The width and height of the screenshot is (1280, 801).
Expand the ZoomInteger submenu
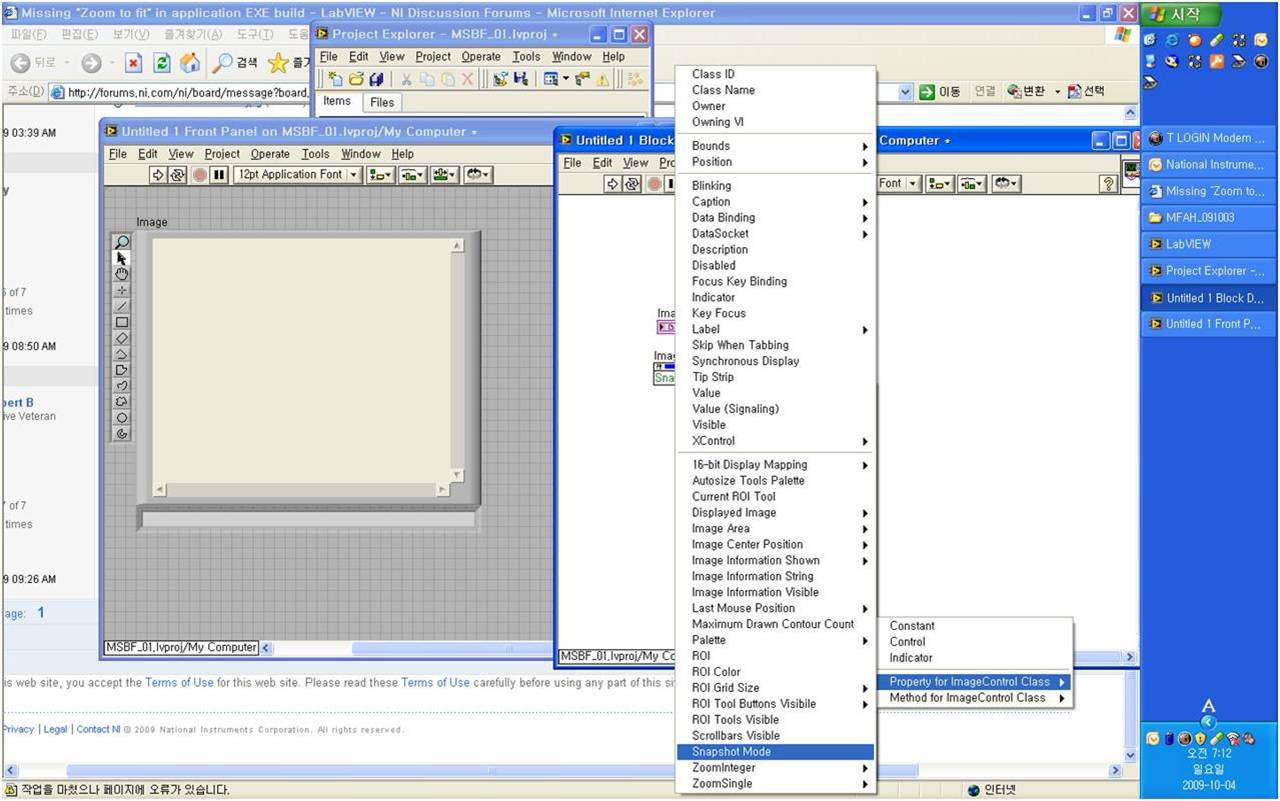point(775,768)
